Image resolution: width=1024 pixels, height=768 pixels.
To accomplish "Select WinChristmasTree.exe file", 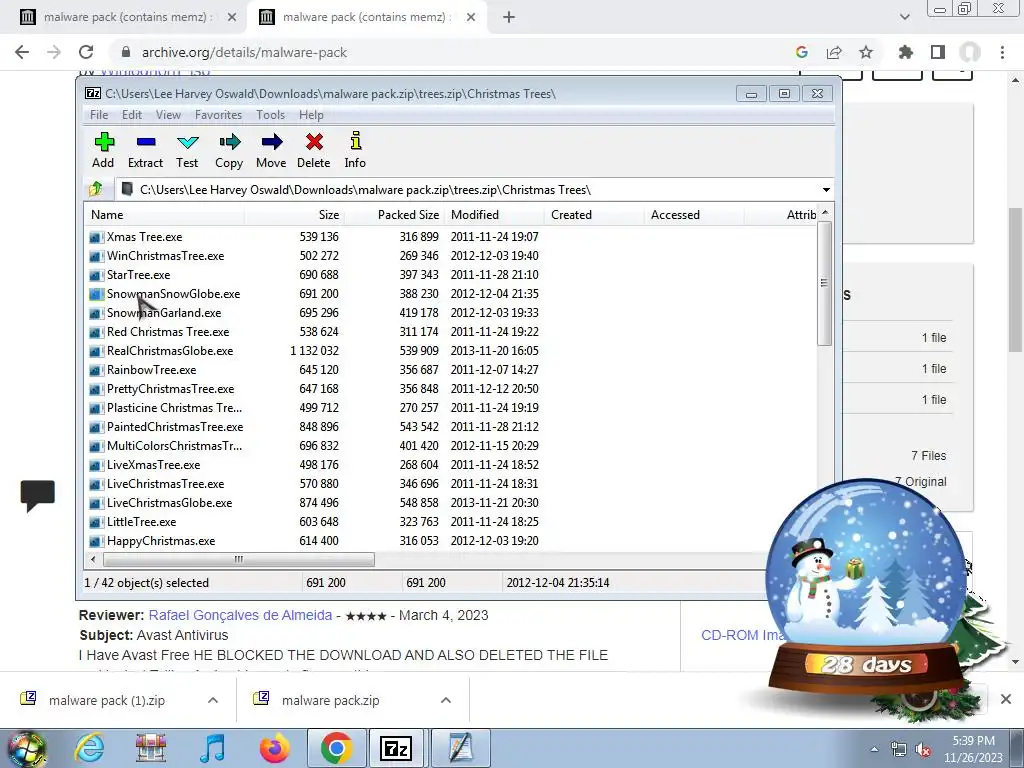I will [x=165, y=256].
